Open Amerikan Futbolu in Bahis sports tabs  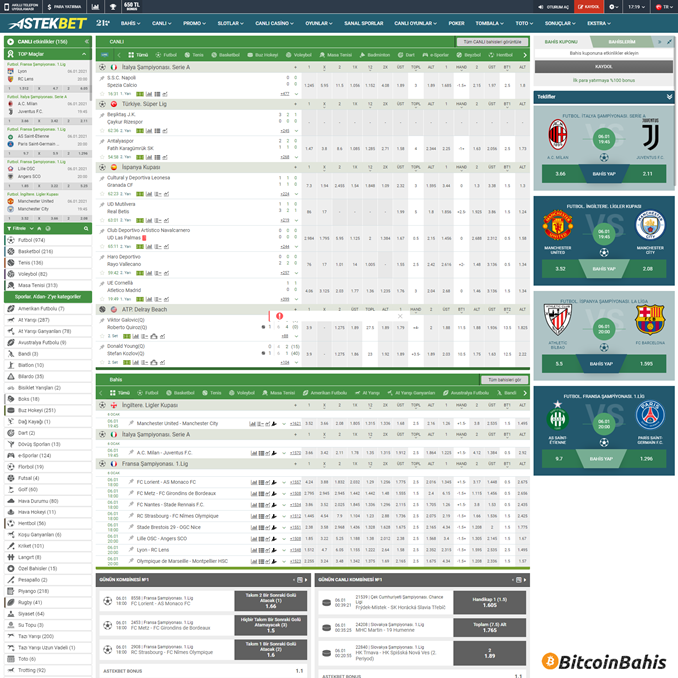pos(325,393)
